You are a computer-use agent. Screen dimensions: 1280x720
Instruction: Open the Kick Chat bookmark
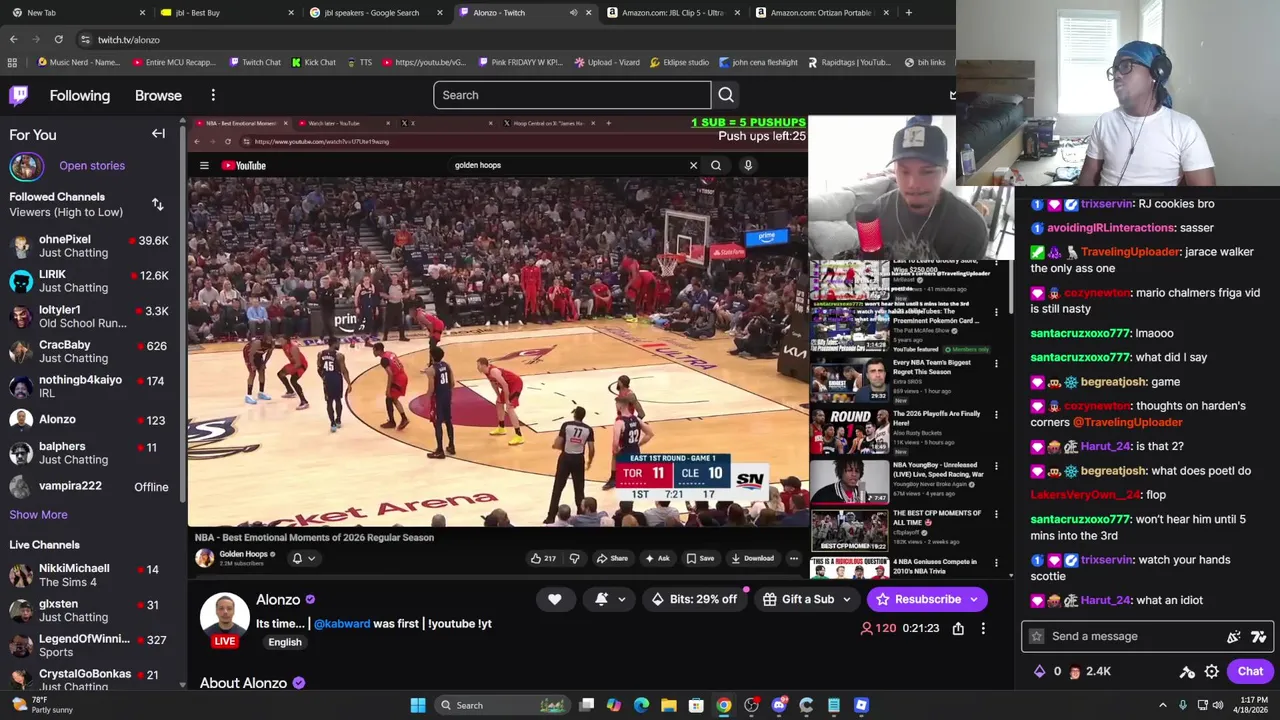(314, 62)
